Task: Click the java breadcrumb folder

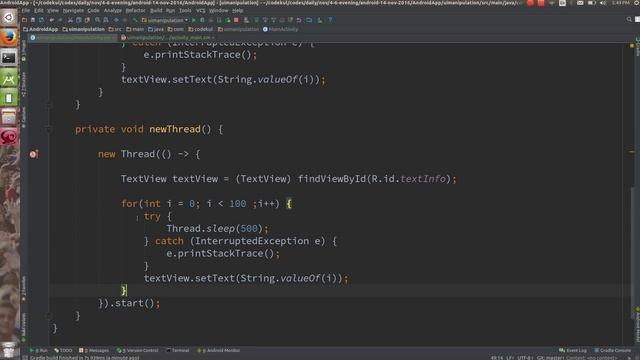Action: (156, 29)
